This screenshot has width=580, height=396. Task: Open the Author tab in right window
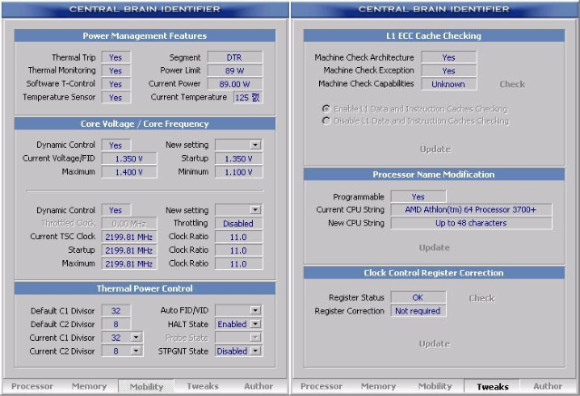[547, 386]
